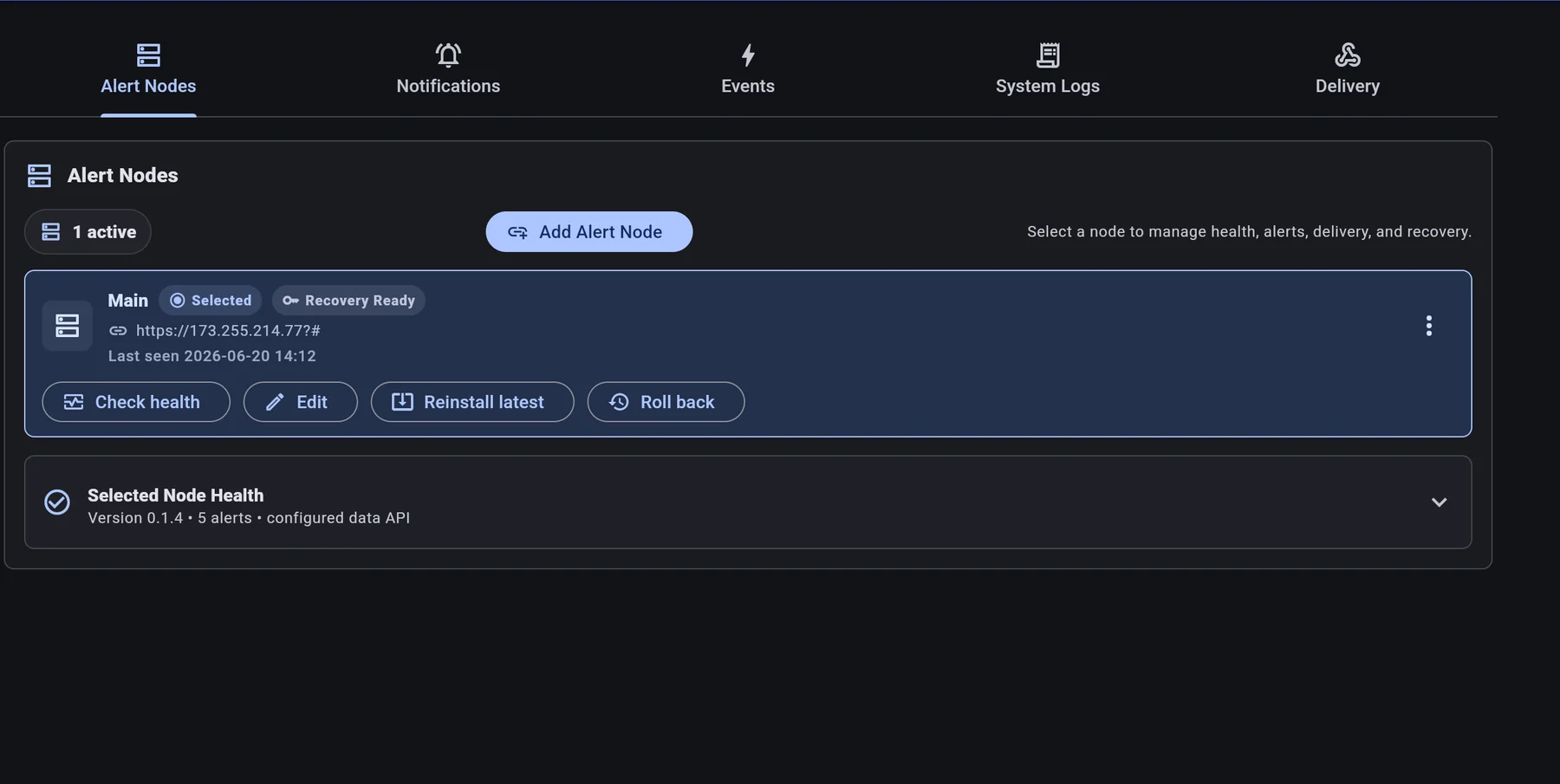Click the key icon in Recovery Ready badge

pyautogui.click(x=290, y=301)
